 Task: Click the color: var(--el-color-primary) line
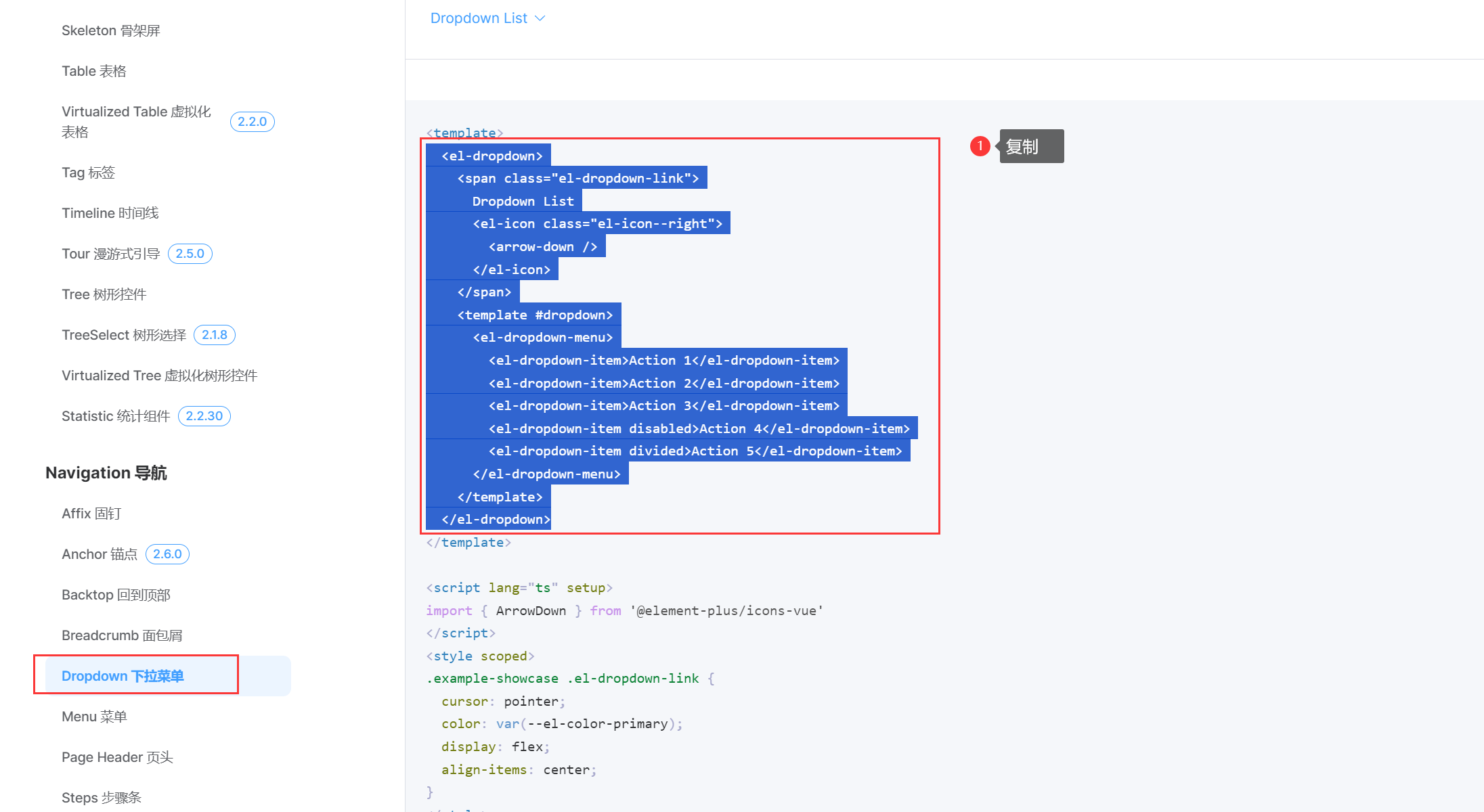562,723
